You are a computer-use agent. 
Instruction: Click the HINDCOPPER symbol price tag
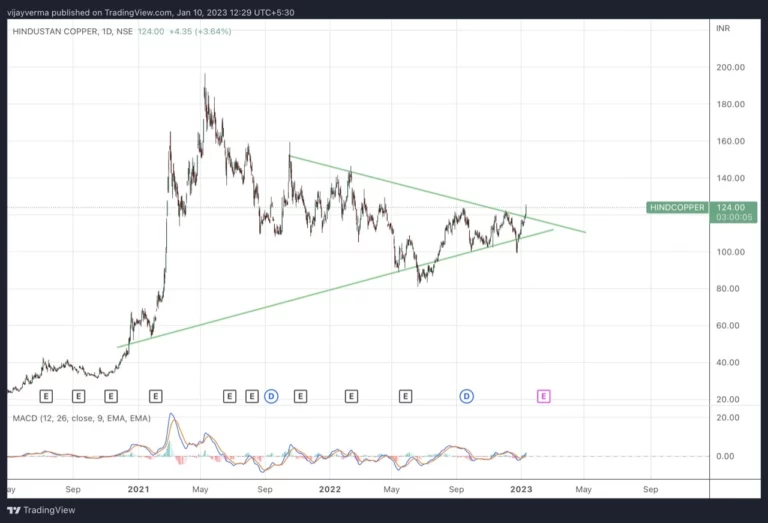click(x=677, y=208)
